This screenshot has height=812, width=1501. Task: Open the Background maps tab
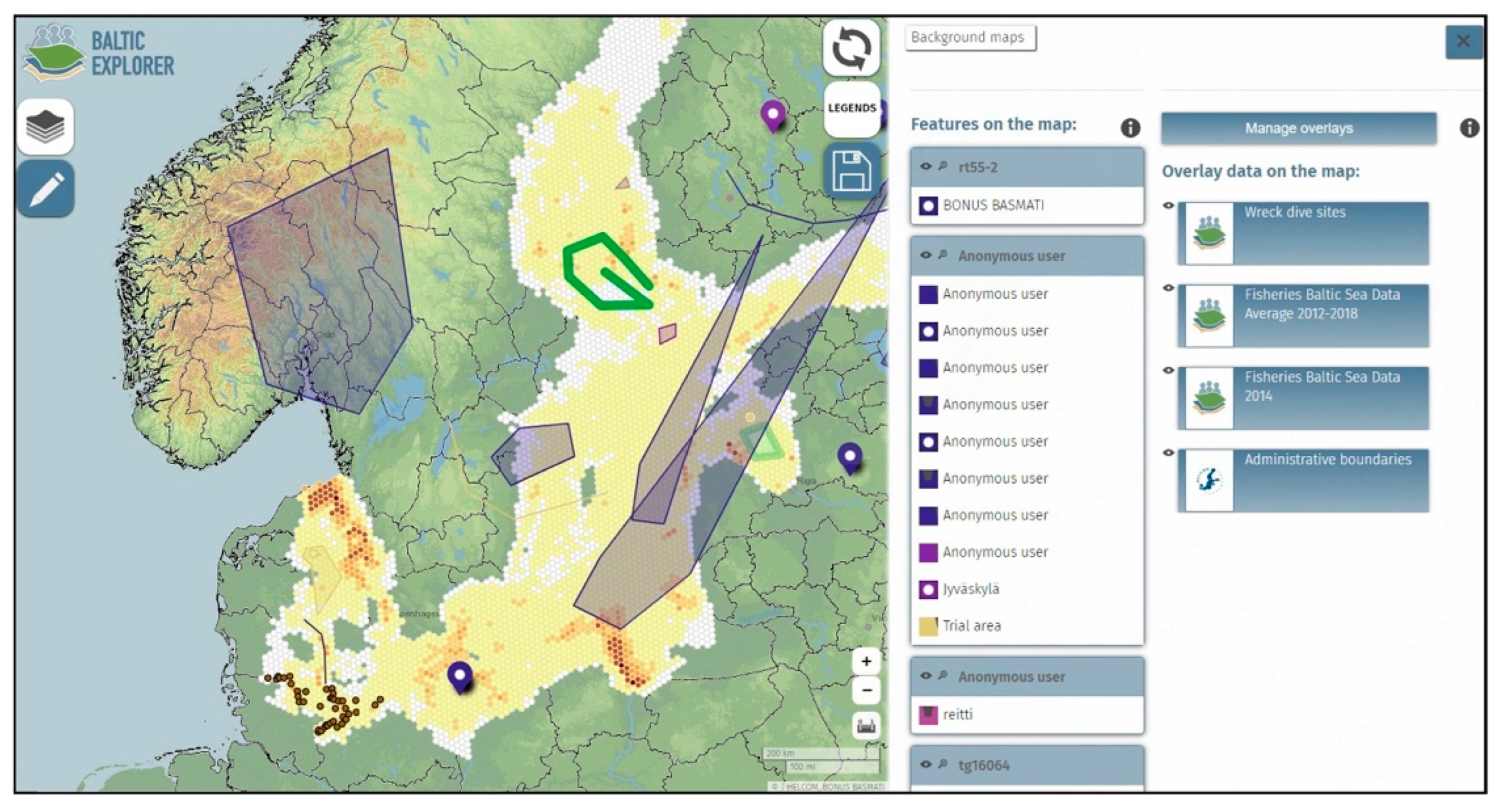[x=970, y=38]
